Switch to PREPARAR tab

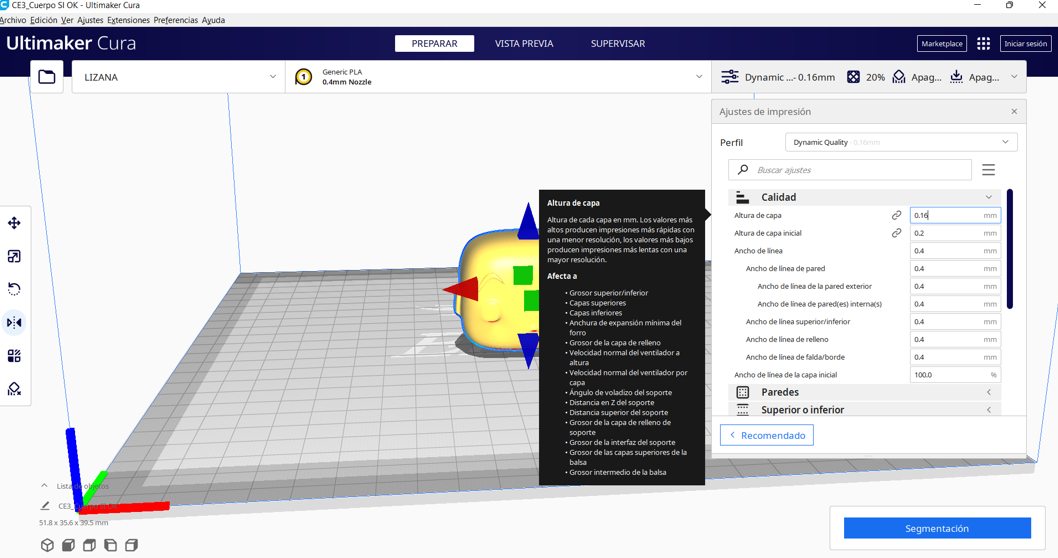point(435,43)
